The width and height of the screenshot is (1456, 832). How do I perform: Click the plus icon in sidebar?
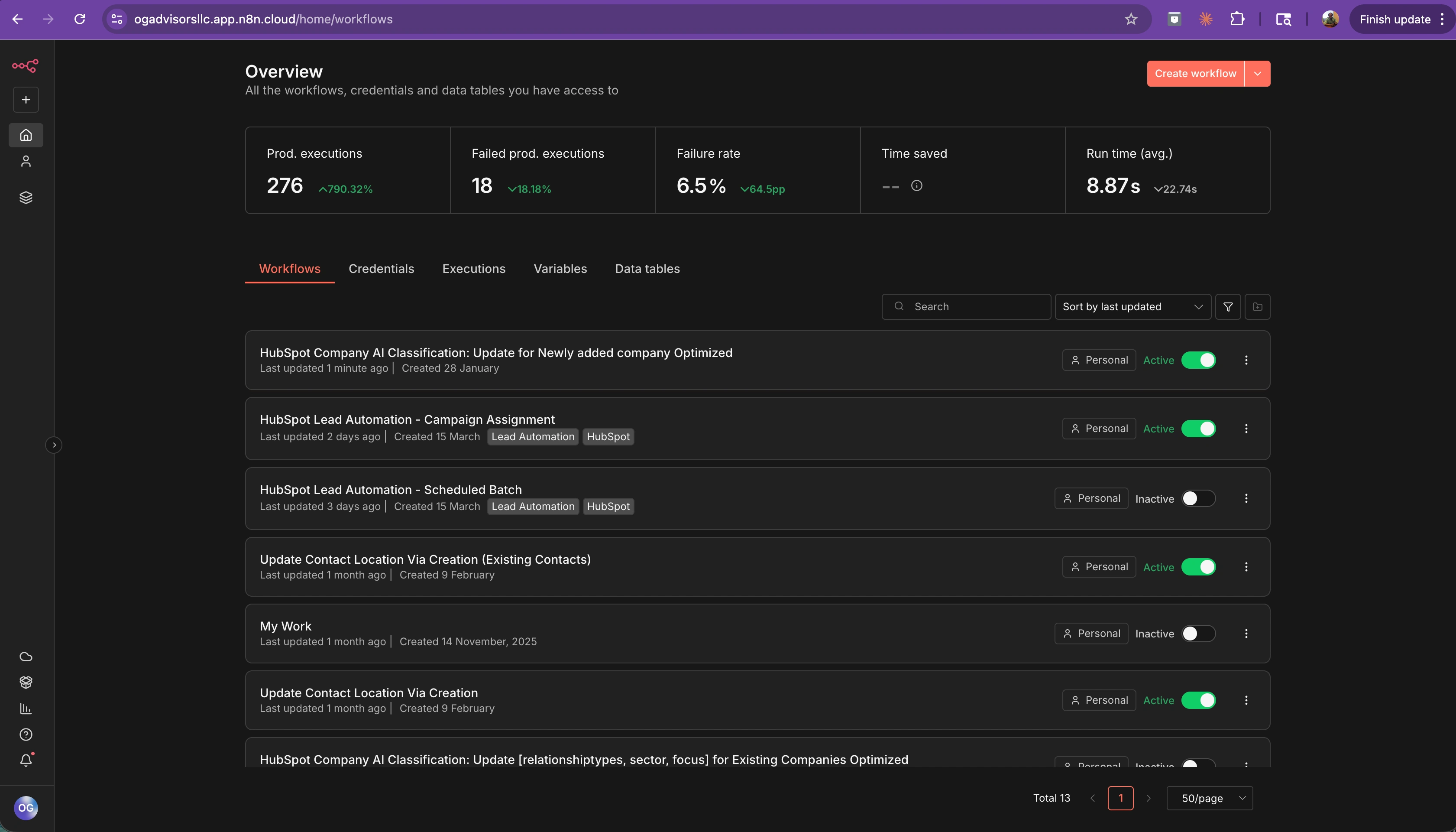[x=26, y=99]
